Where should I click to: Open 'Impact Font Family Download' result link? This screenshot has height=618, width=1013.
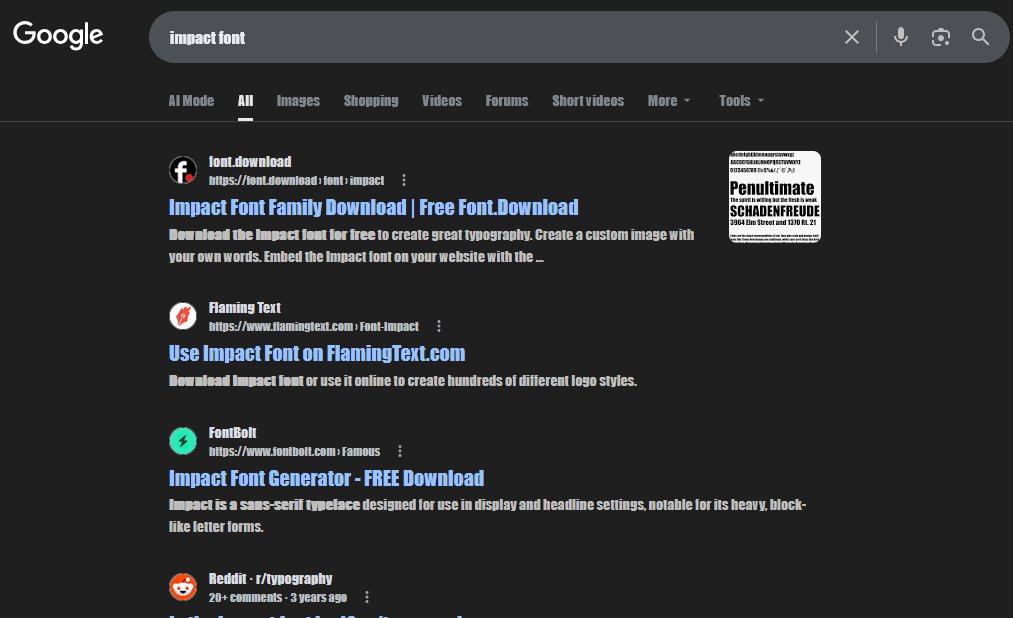pyautogui.click(x=373, y=207)
